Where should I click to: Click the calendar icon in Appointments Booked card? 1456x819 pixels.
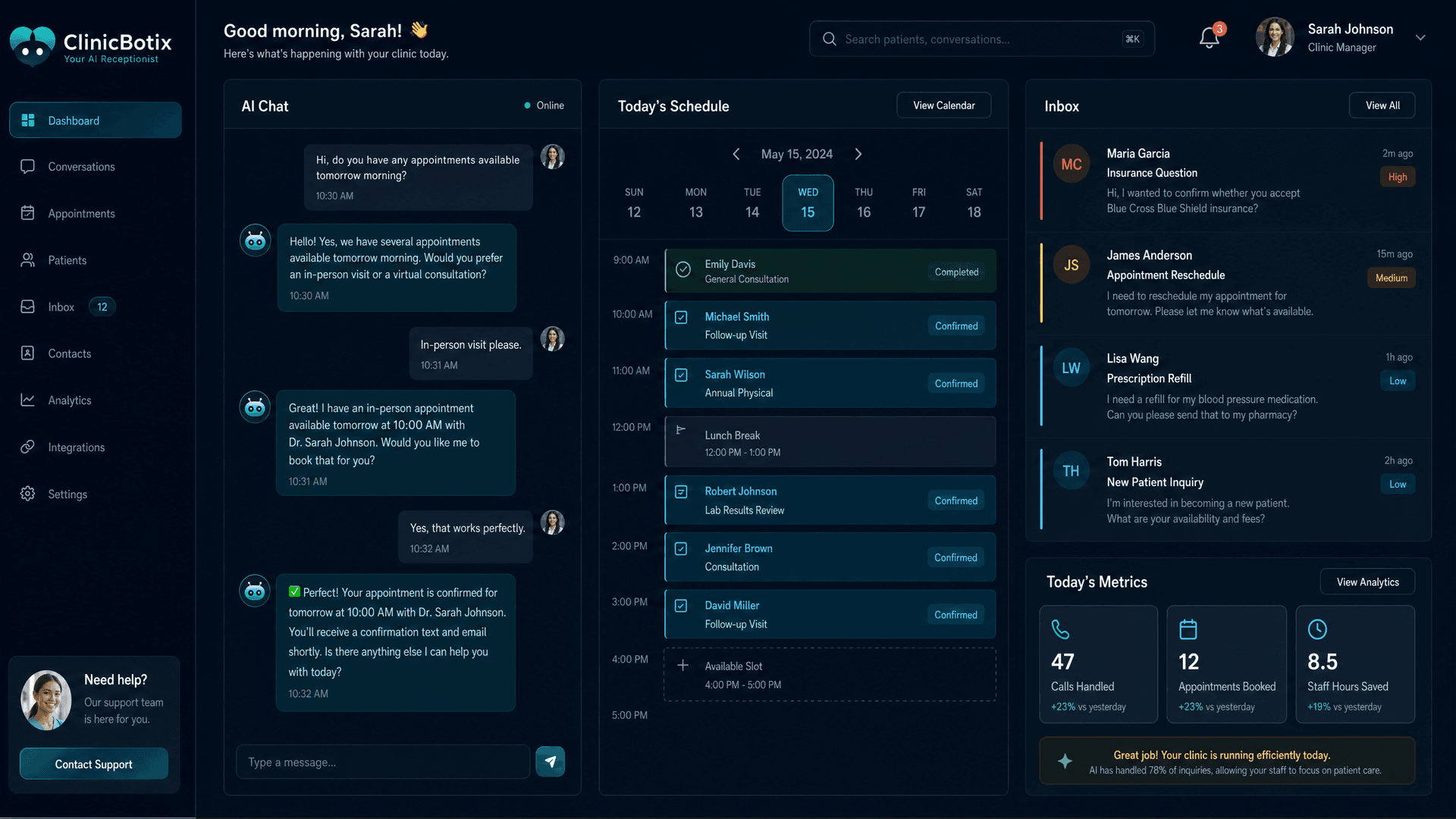pos(1188,629)
